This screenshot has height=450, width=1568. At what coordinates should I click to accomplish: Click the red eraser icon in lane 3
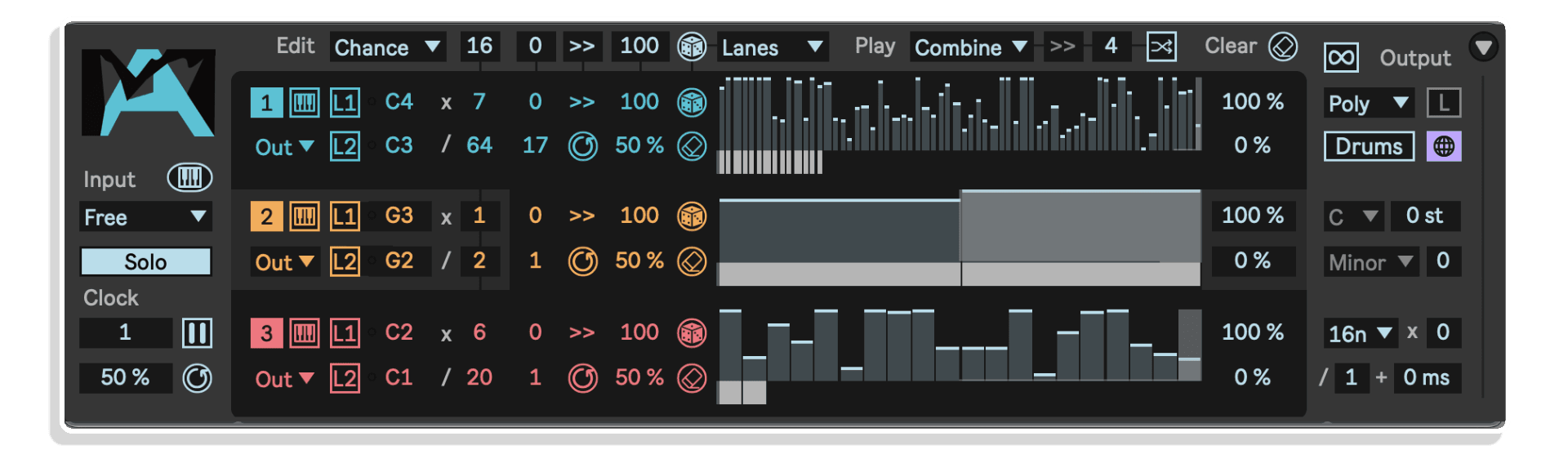pos(692,378)
